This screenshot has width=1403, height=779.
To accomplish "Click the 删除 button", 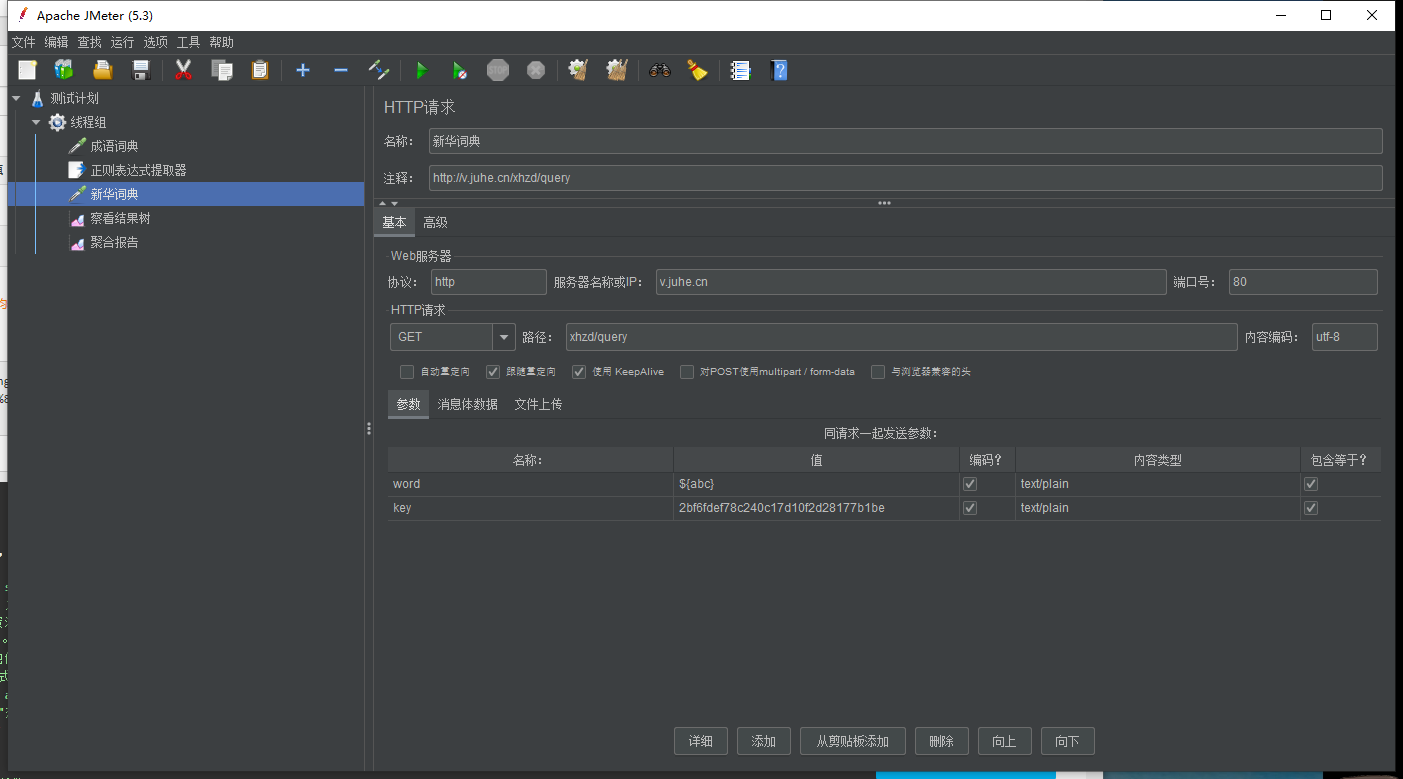I will click(941, 741).
